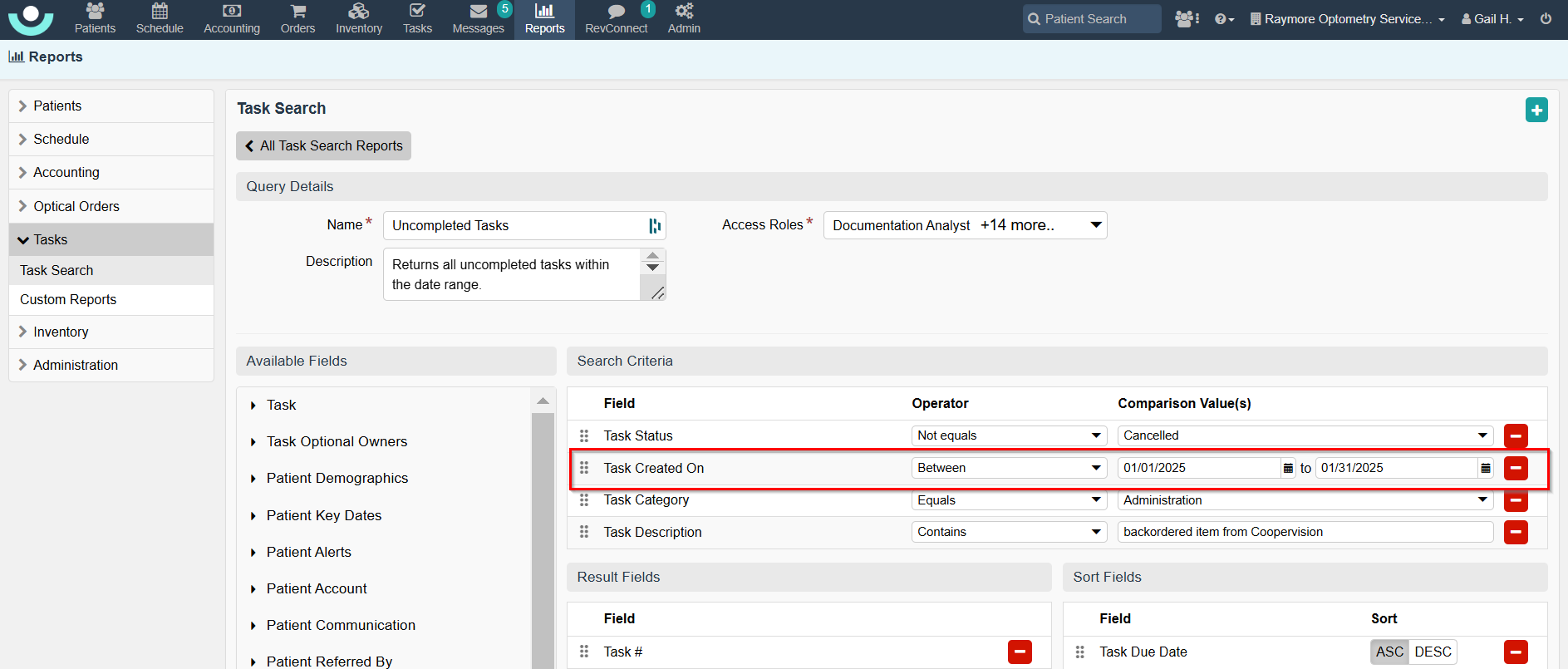The width and height of the screenshot is (1568, 669).
Task: Remove the Task # result field
Action: coord(1020,652)
